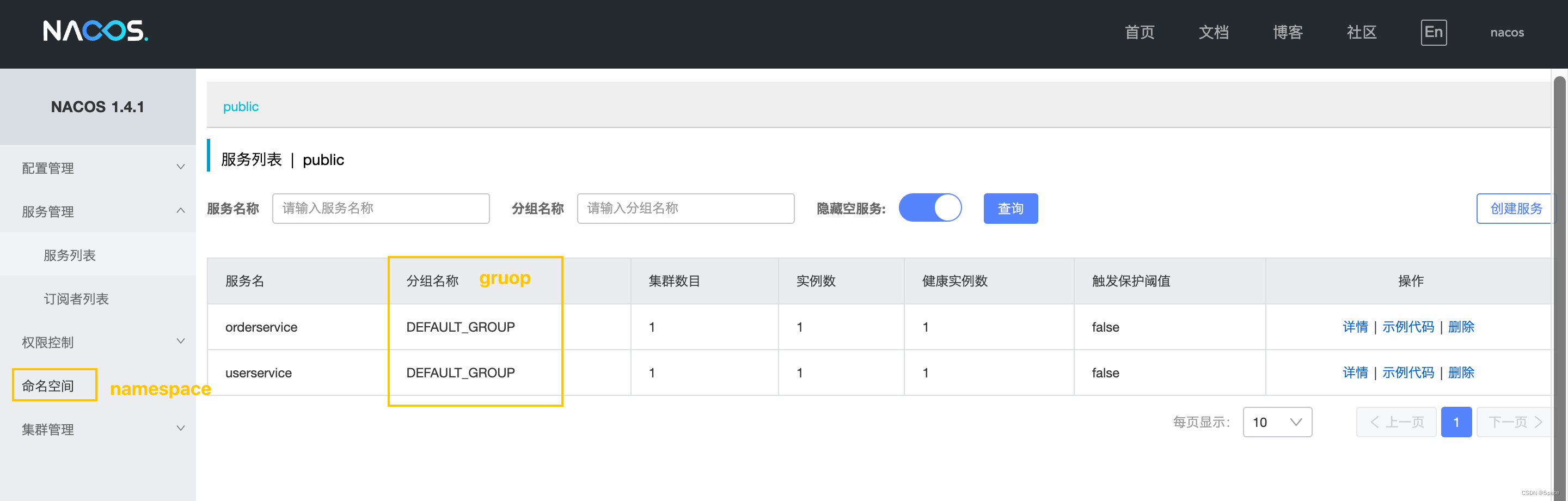1568x501 pixels.
Task: Collapse the 服务管理 menu chevron
Action: tap(181, 211)
